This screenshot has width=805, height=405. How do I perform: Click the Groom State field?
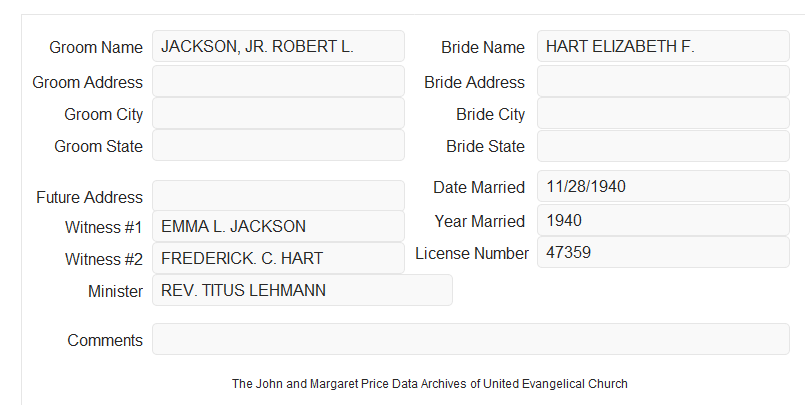pos(278,145)
